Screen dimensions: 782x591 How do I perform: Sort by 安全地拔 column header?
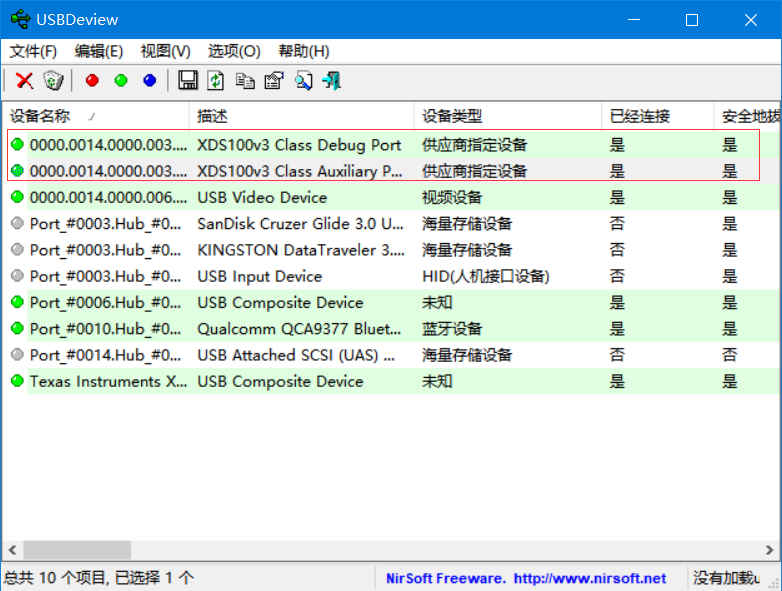[x=748, y=116]
